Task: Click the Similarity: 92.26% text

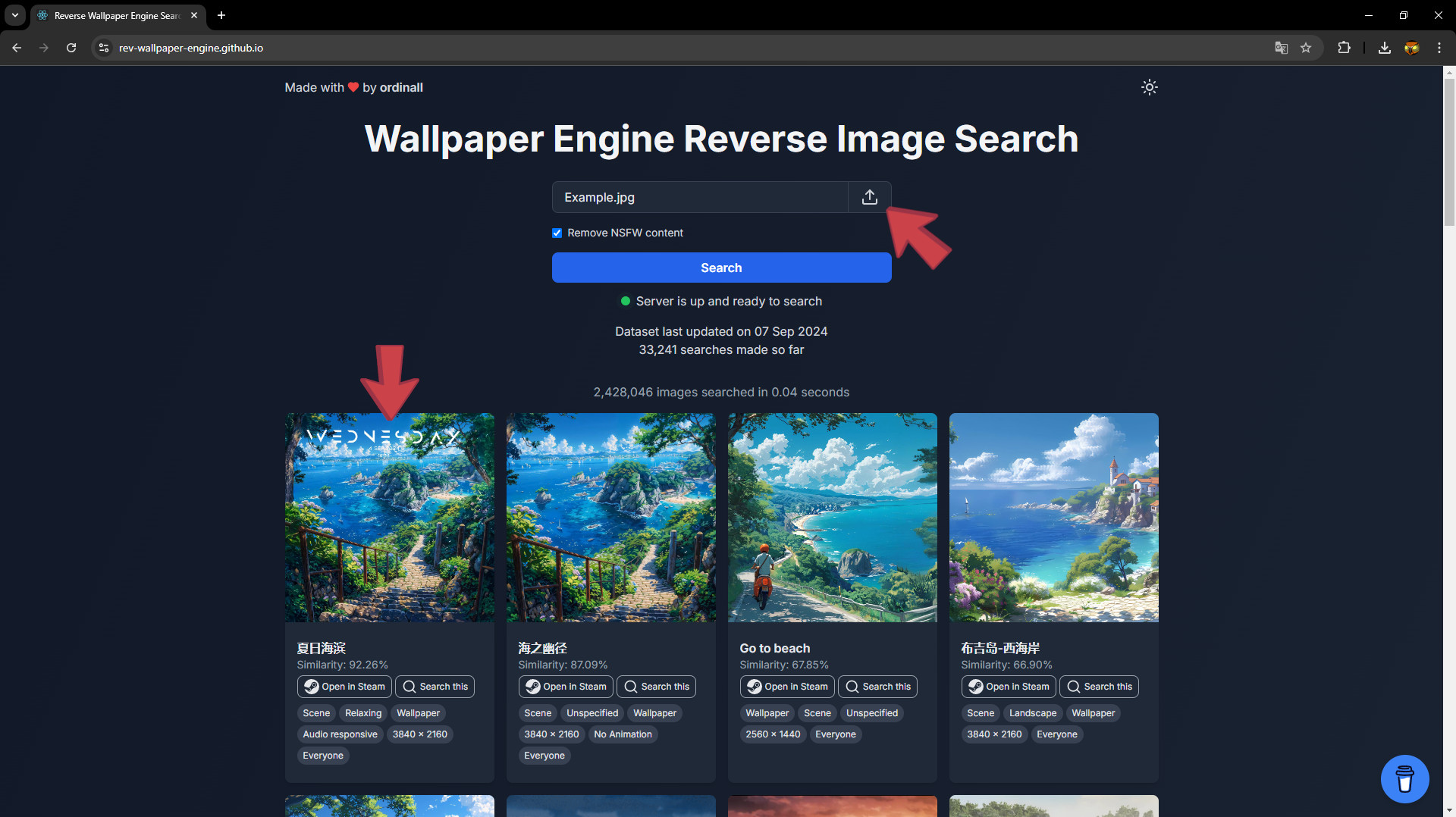Action: [x=342, y=665]
